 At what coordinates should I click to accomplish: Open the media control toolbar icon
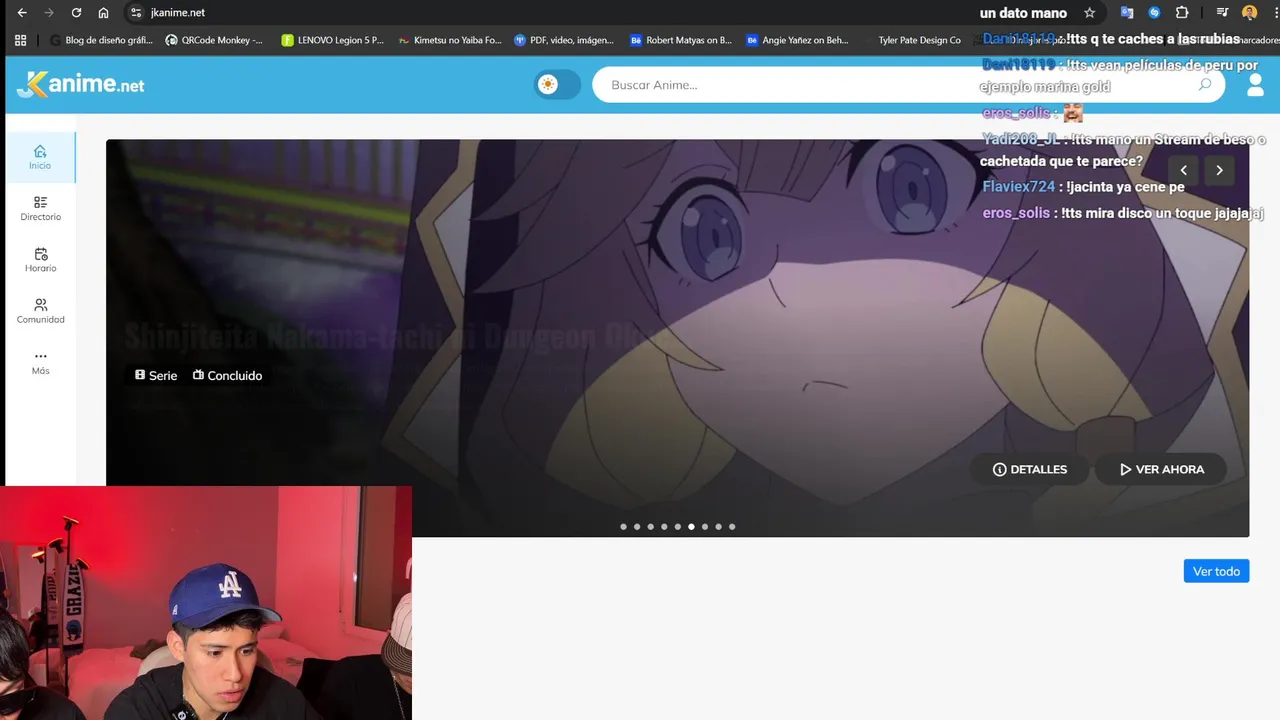click(1222, 13)
